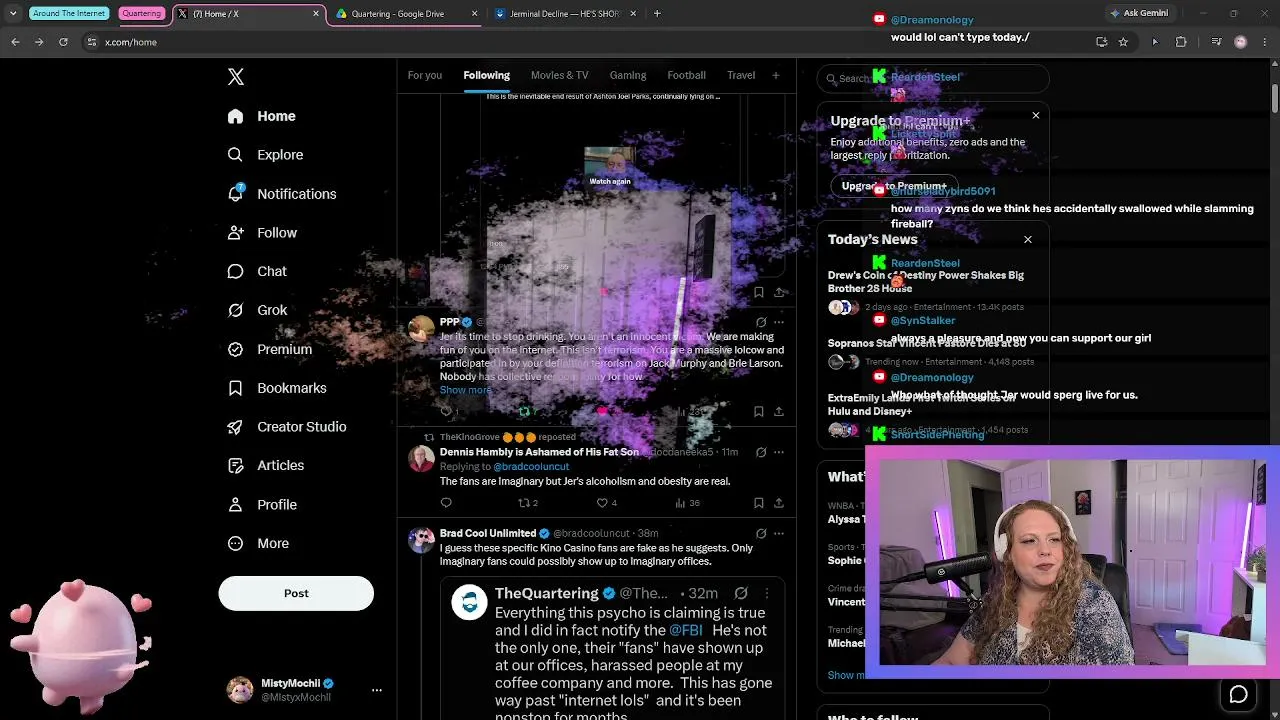Reply to Dennis Hambly's post
This screenshot has width=1280, height=720.
pos(446,503)
